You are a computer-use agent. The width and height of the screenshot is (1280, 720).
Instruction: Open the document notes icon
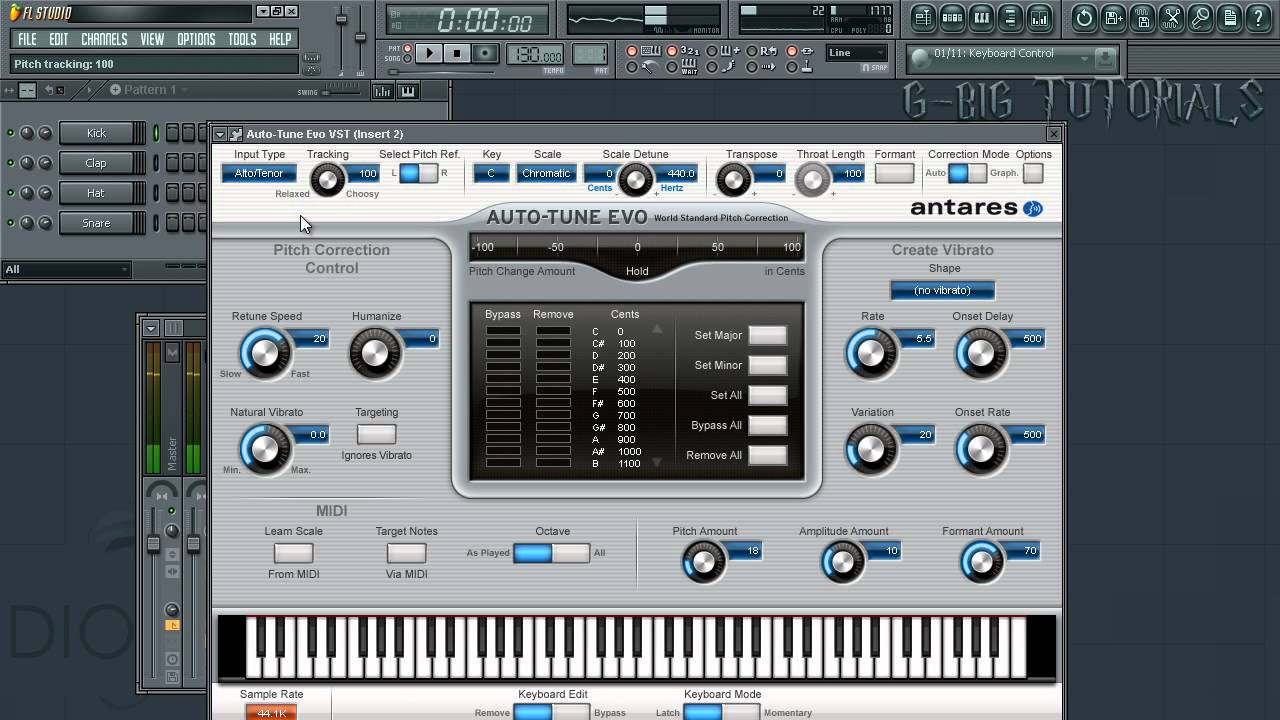point(1229,18)
